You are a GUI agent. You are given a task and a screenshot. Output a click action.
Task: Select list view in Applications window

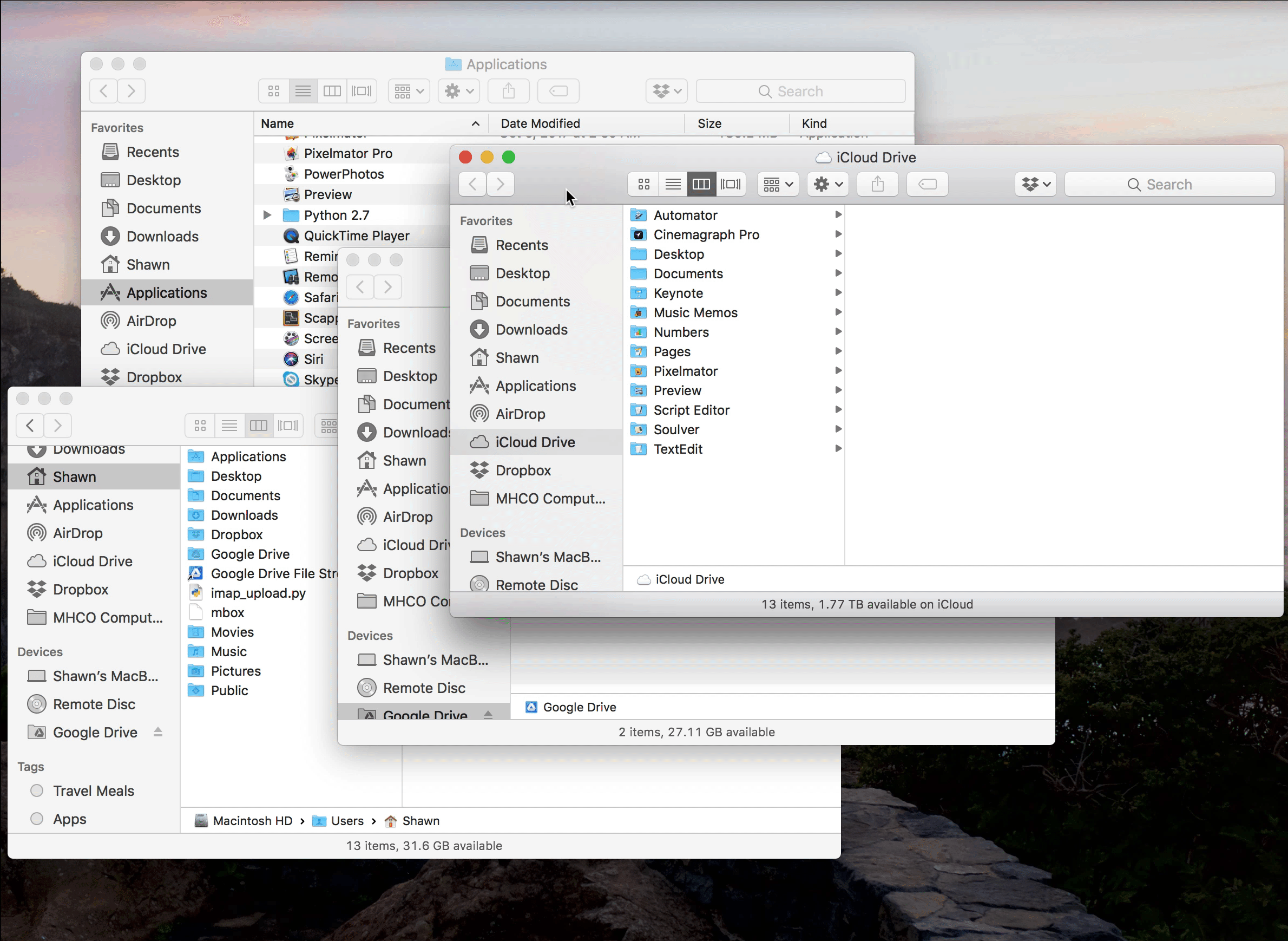[x=303, y=91]
